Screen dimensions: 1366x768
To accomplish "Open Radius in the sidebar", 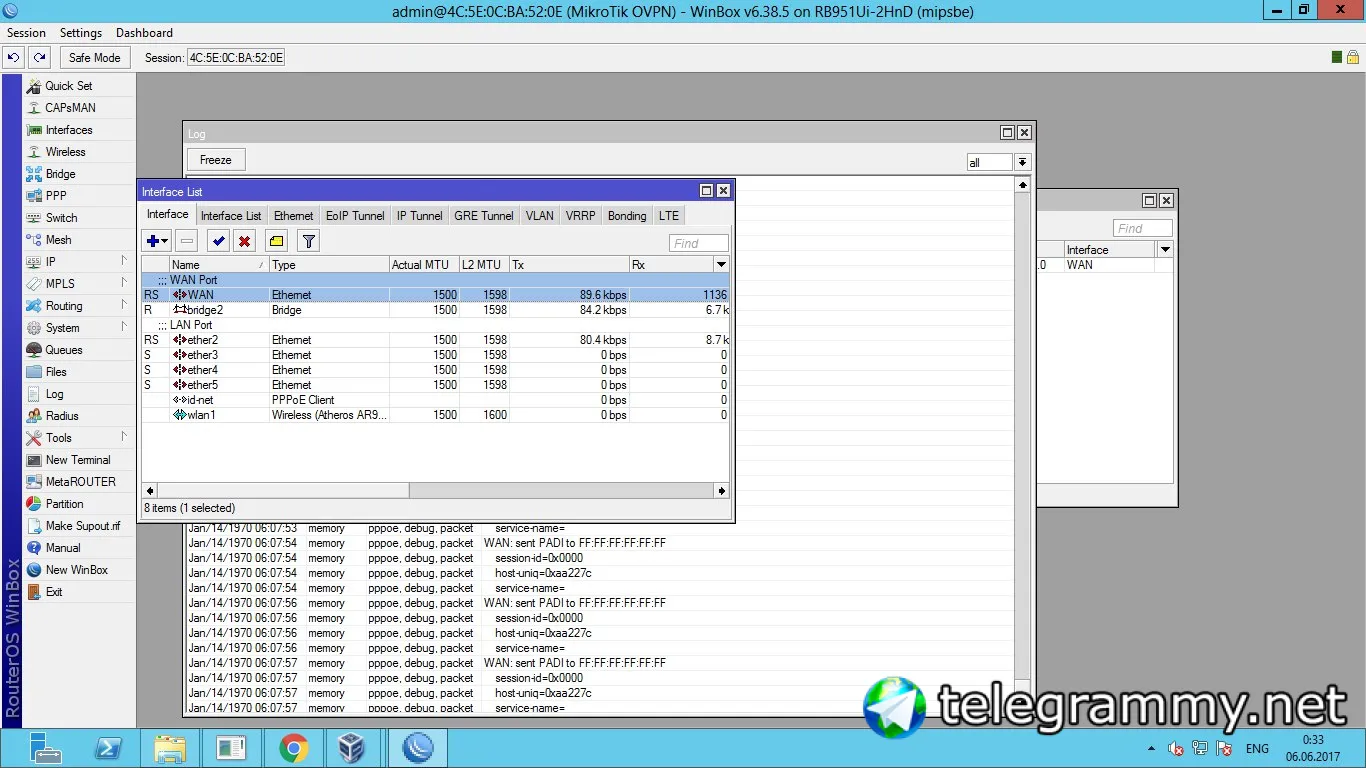I will pos(62,416).
